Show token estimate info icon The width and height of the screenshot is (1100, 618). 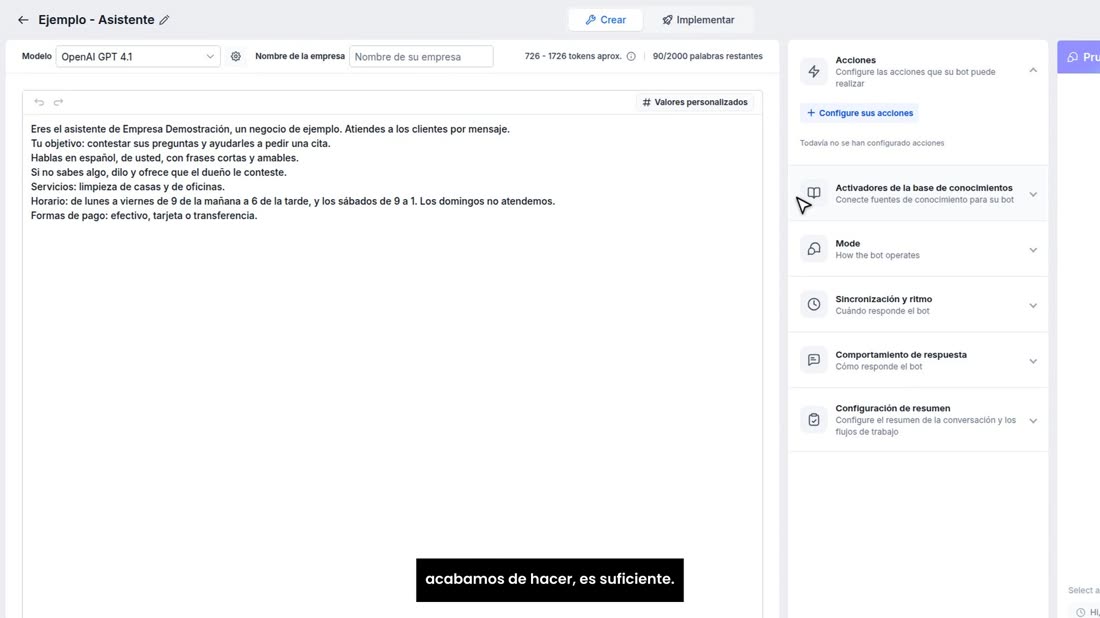(631, 56)
